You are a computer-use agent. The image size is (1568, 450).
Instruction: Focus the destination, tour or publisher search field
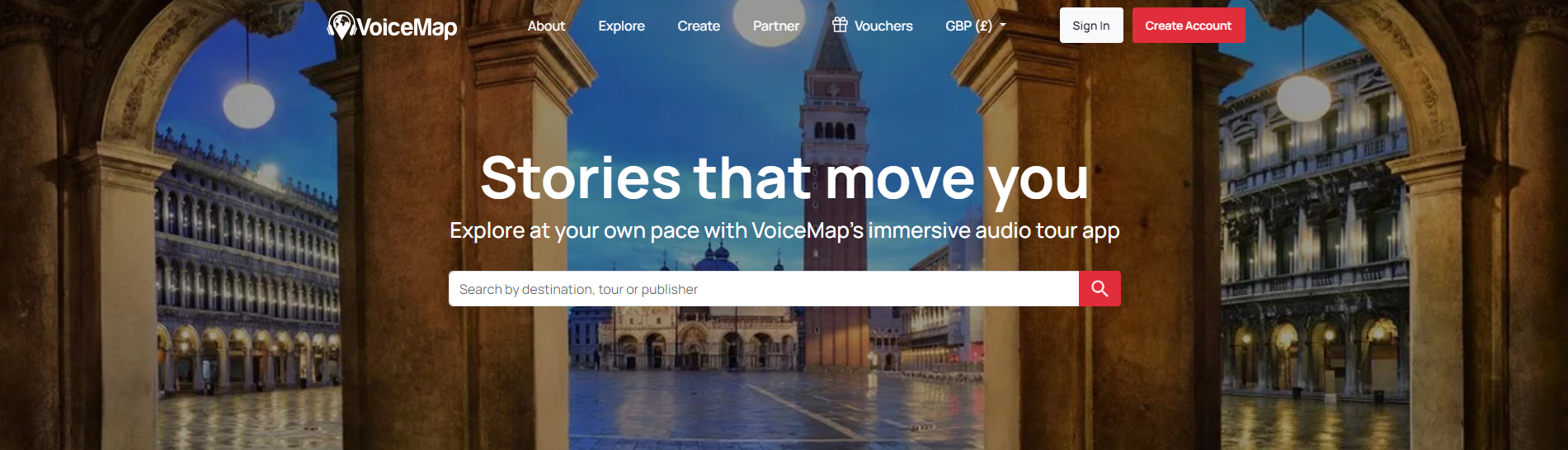point(764,289)
